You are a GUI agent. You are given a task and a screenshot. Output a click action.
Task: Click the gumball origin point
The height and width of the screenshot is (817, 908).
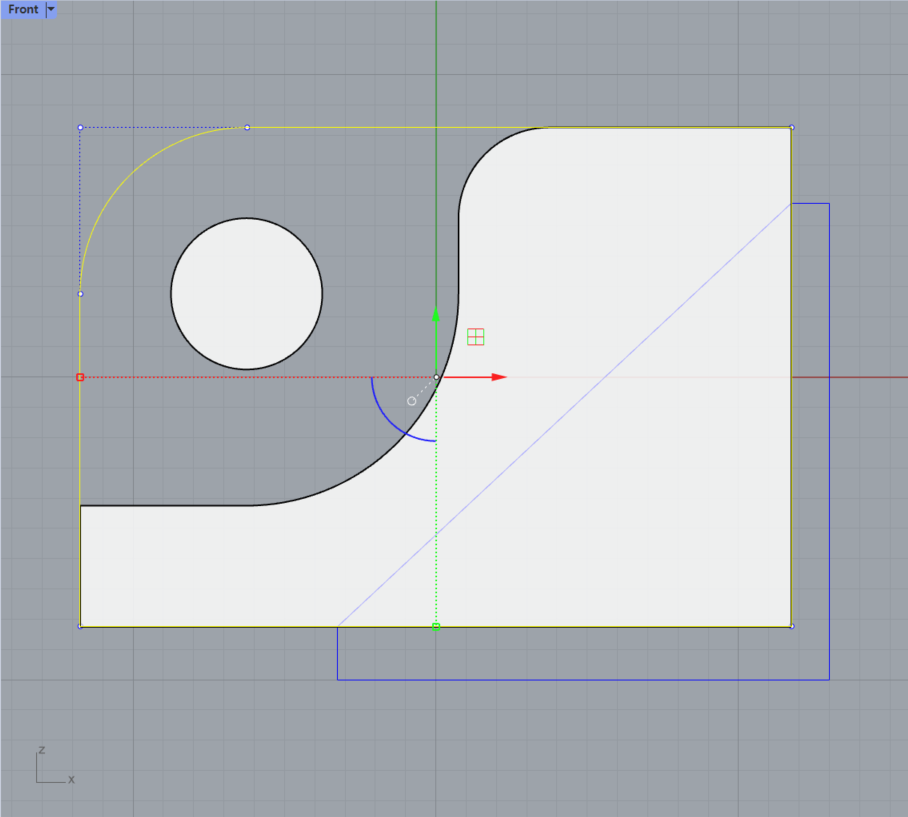436,377
